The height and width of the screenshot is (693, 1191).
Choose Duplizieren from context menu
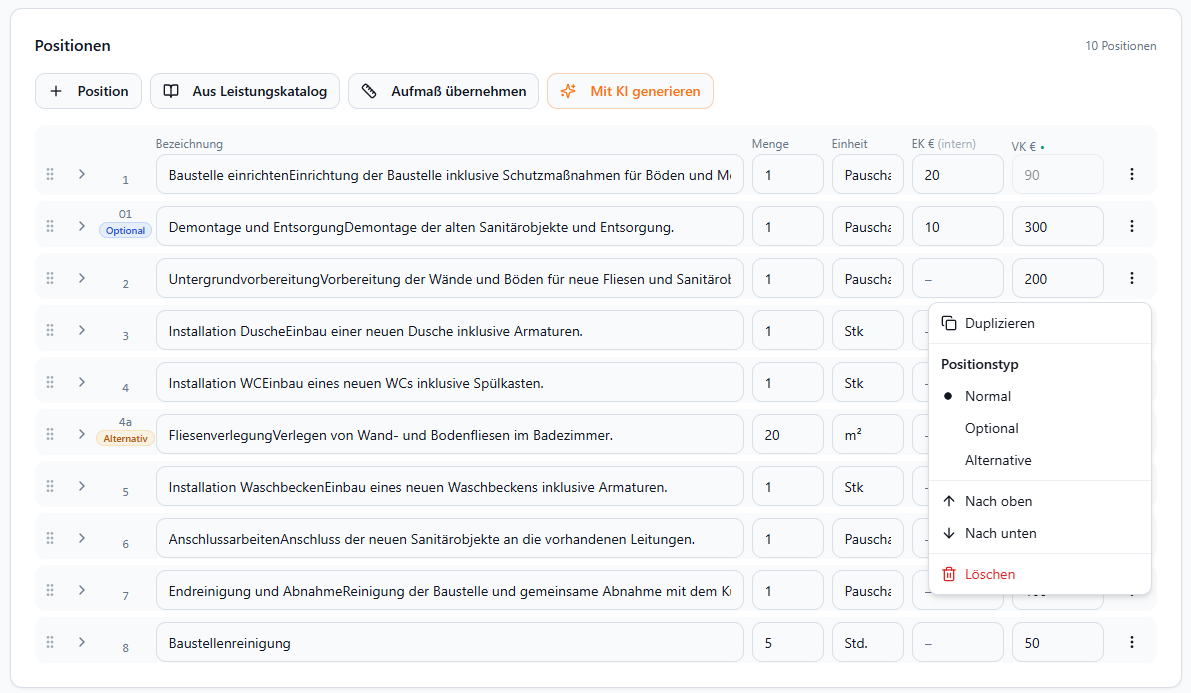click(1040, 323)
